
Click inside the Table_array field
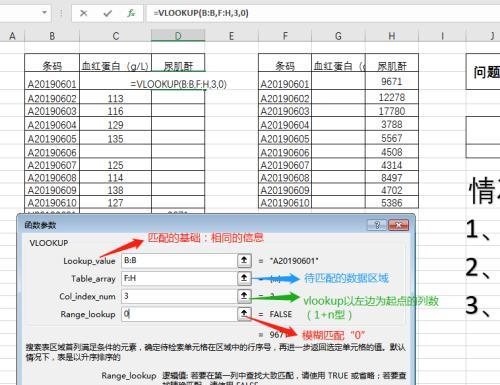click(x=179, y=278)
